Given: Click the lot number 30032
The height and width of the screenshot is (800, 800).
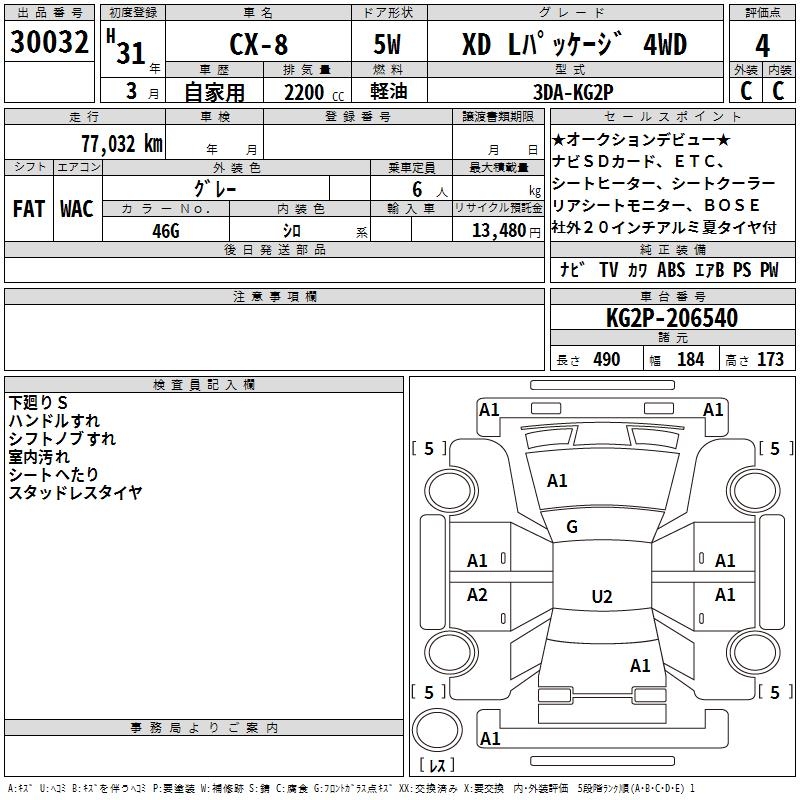Looking at the screenshot, I should (49, 42).
